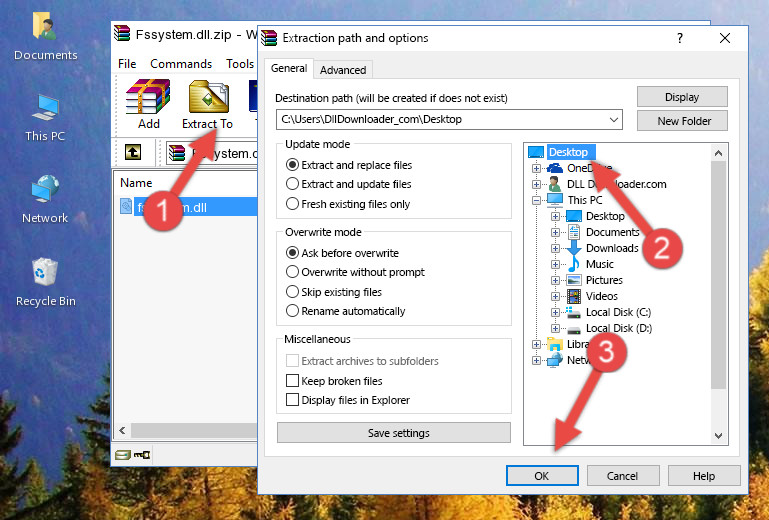Click the Add toolbar icon in WinRAR

pyautogui.click(x=148, y=104)
